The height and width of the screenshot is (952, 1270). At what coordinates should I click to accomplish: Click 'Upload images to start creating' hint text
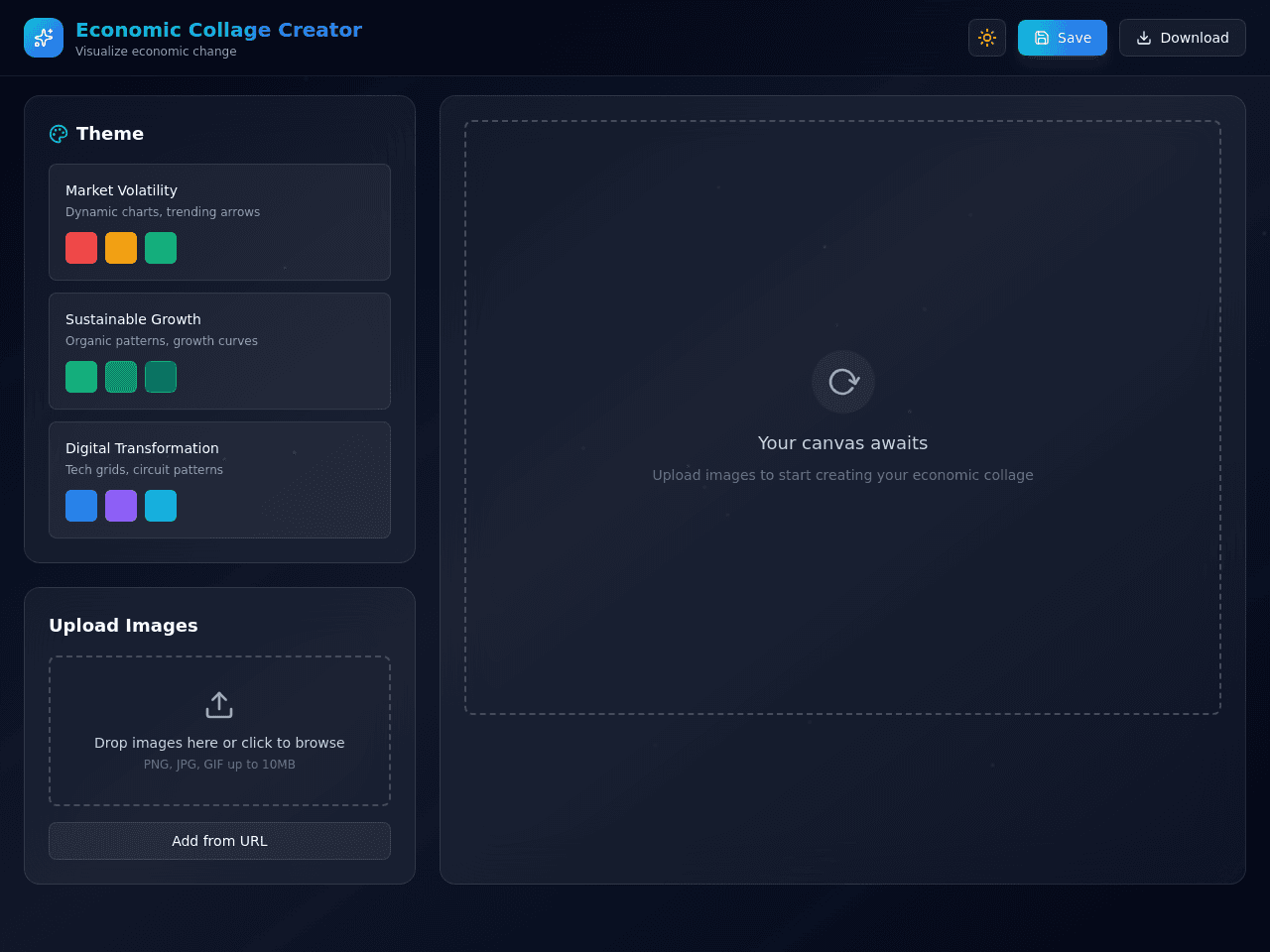[x=842, y=475]
